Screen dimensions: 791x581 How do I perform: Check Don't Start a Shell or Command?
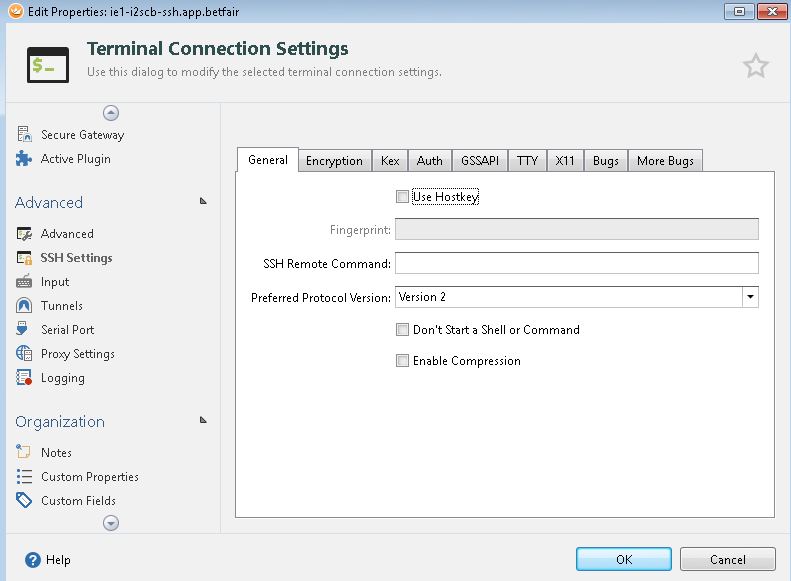pyautogui.click(x=402, y=329)
